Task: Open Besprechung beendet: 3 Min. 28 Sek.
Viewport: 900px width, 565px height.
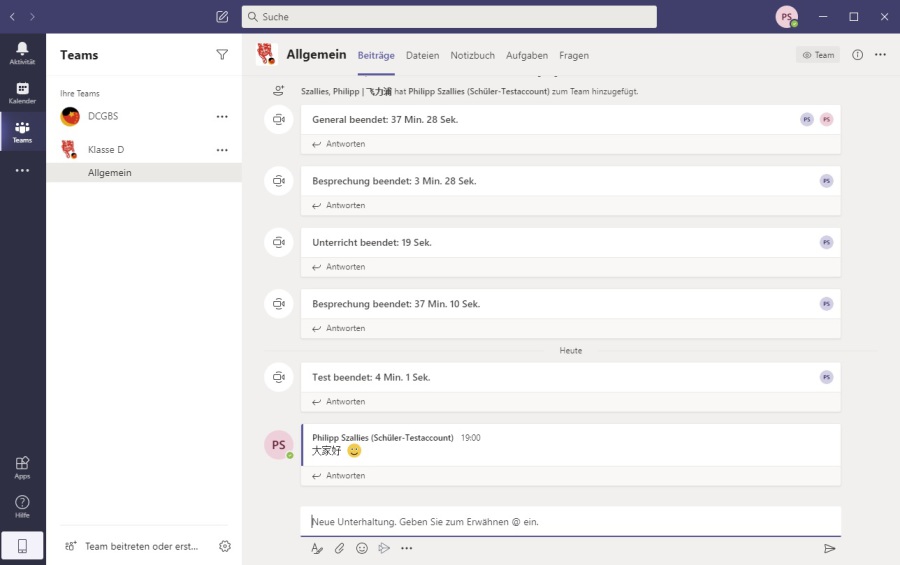Action: [x=394, y=181]
